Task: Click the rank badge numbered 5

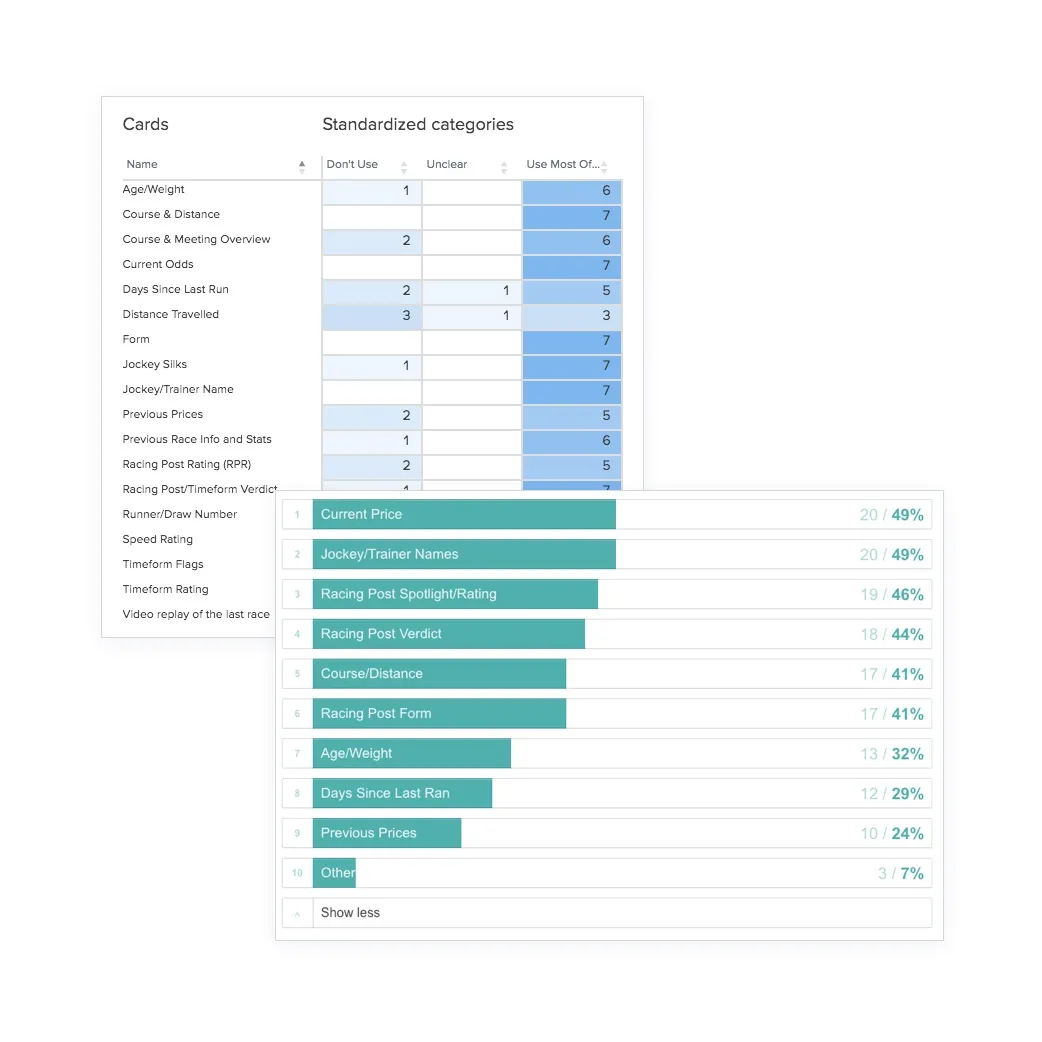Action: [297, 673]
